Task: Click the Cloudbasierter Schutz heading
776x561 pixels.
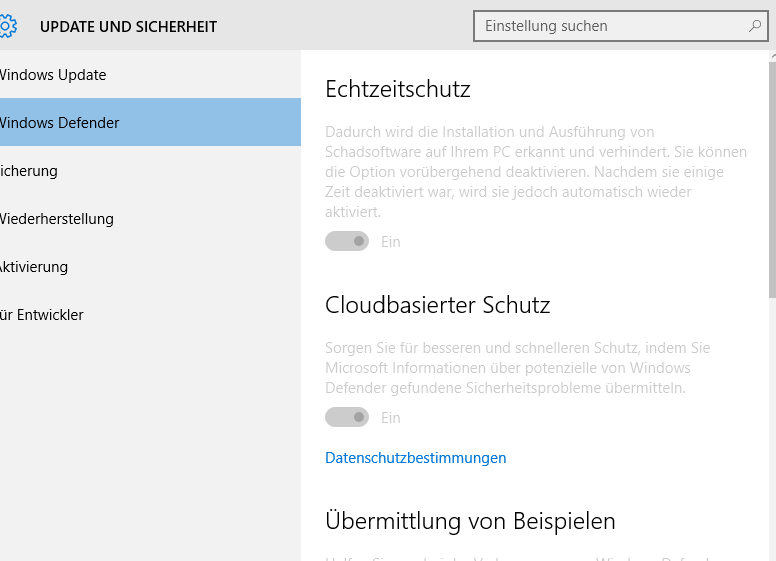Action: coord(438,305)
